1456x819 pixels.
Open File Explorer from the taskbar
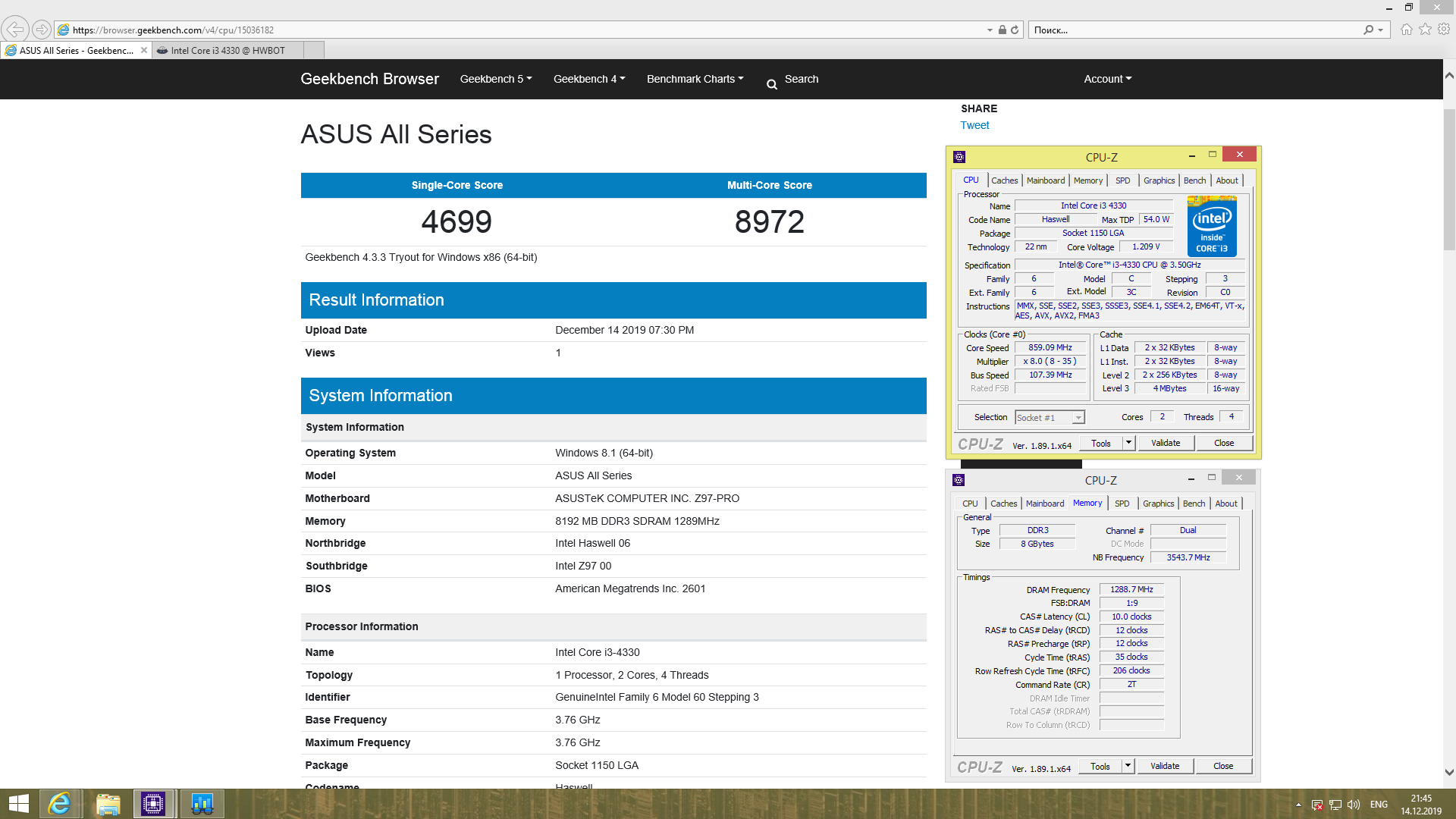tap(108, 804)
